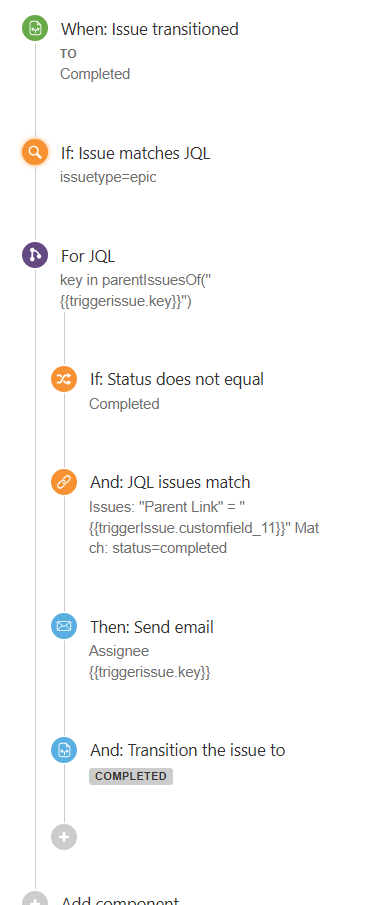Open the Then: Send email action
Image resolution: width=392 pixels, height=905 pixels.
tap(152, 627)
